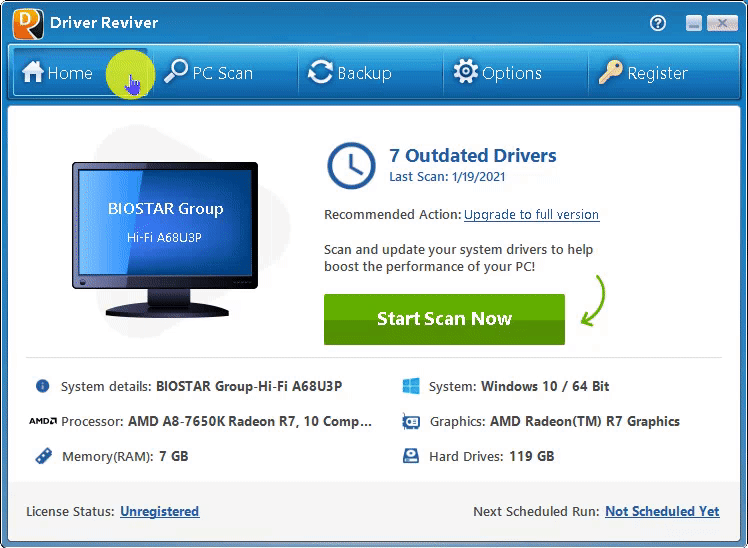Click the Windows logo system icon
This screenshot has width=748, height=548.
410,386
